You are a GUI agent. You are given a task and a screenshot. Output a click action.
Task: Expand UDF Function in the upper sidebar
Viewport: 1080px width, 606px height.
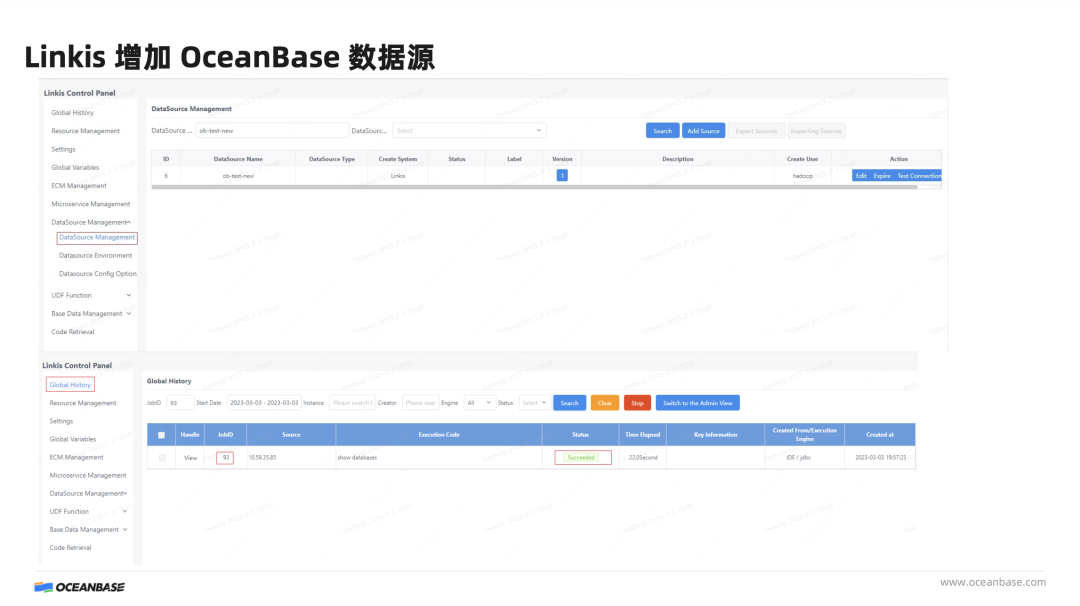(x=91, y=295)
